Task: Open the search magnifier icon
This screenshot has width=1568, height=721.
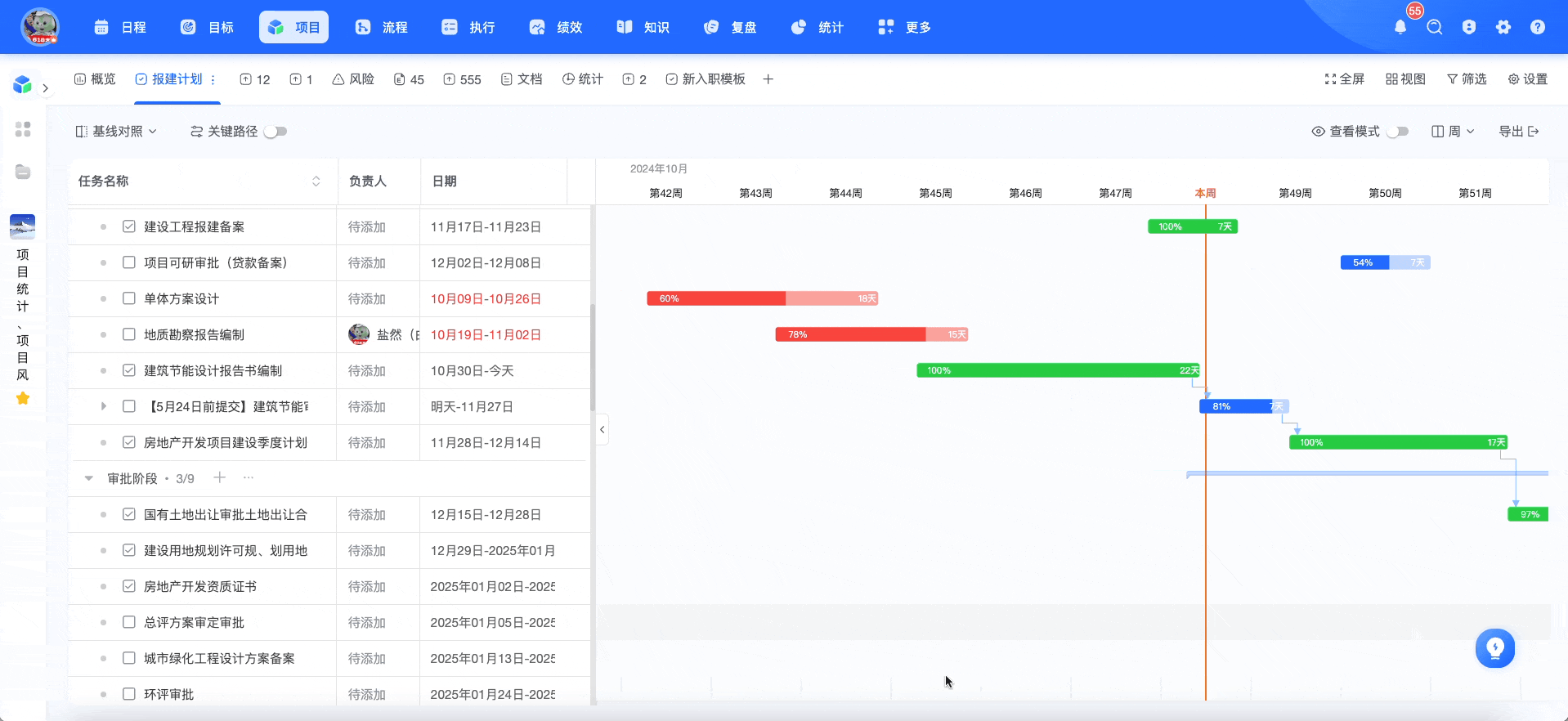Action: [x=1435, y=27]
